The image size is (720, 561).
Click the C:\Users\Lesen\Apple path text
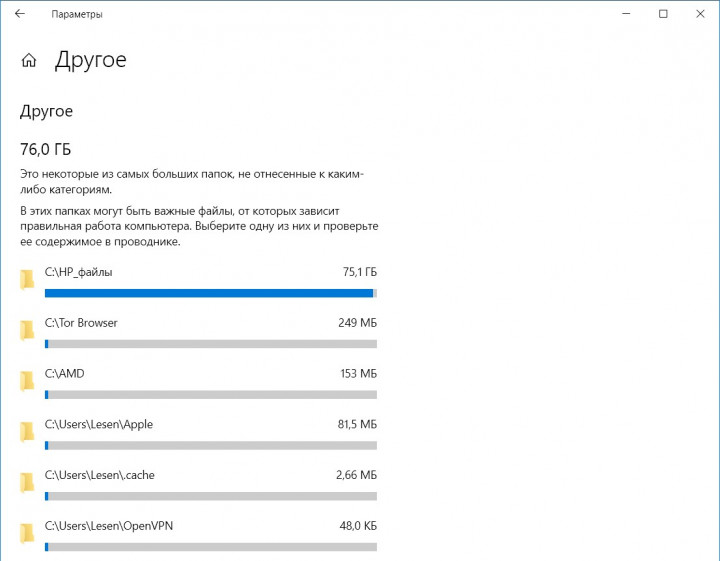[x=99, y=425]
